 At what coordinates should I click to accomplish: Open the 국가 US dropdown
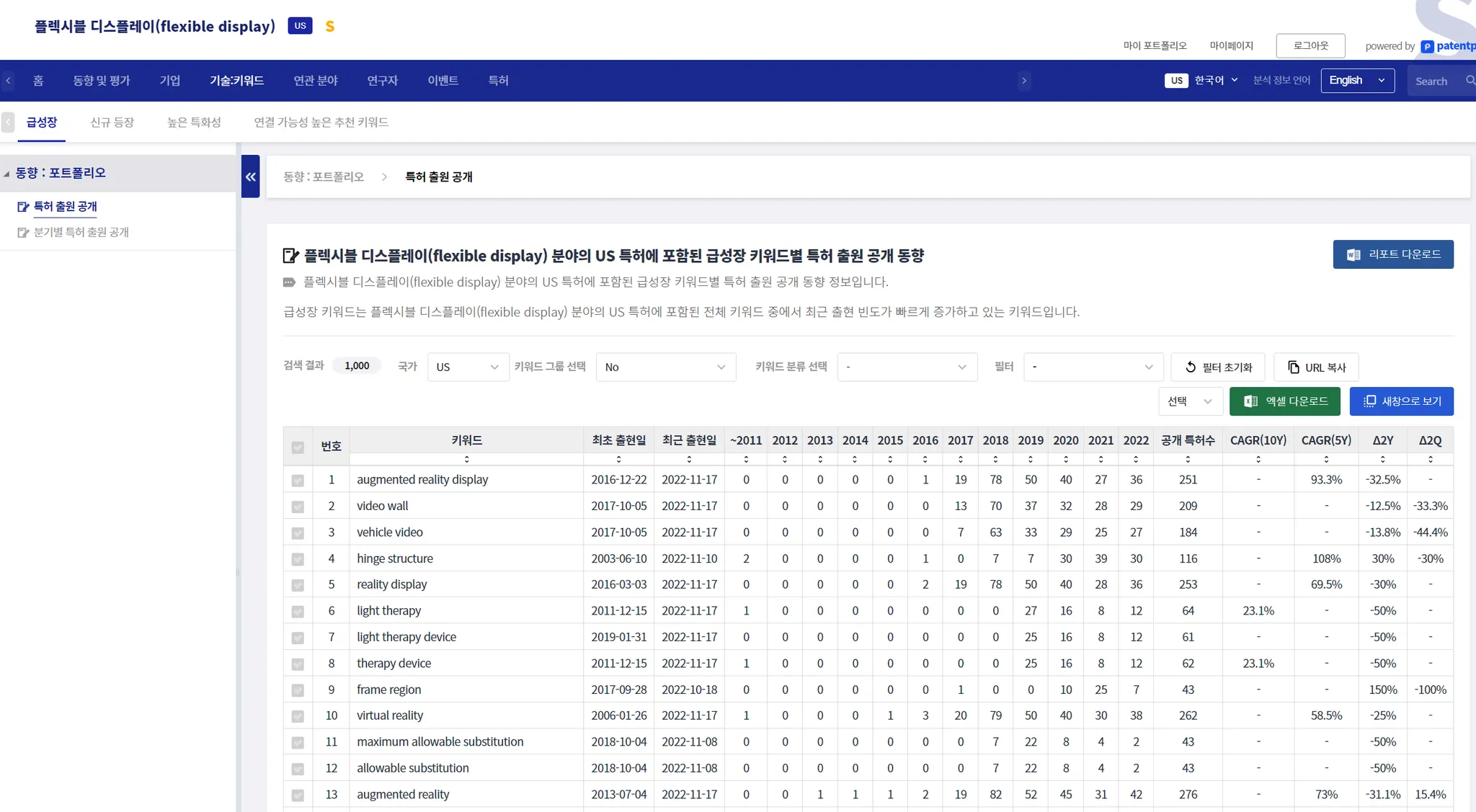coord(468,367)
